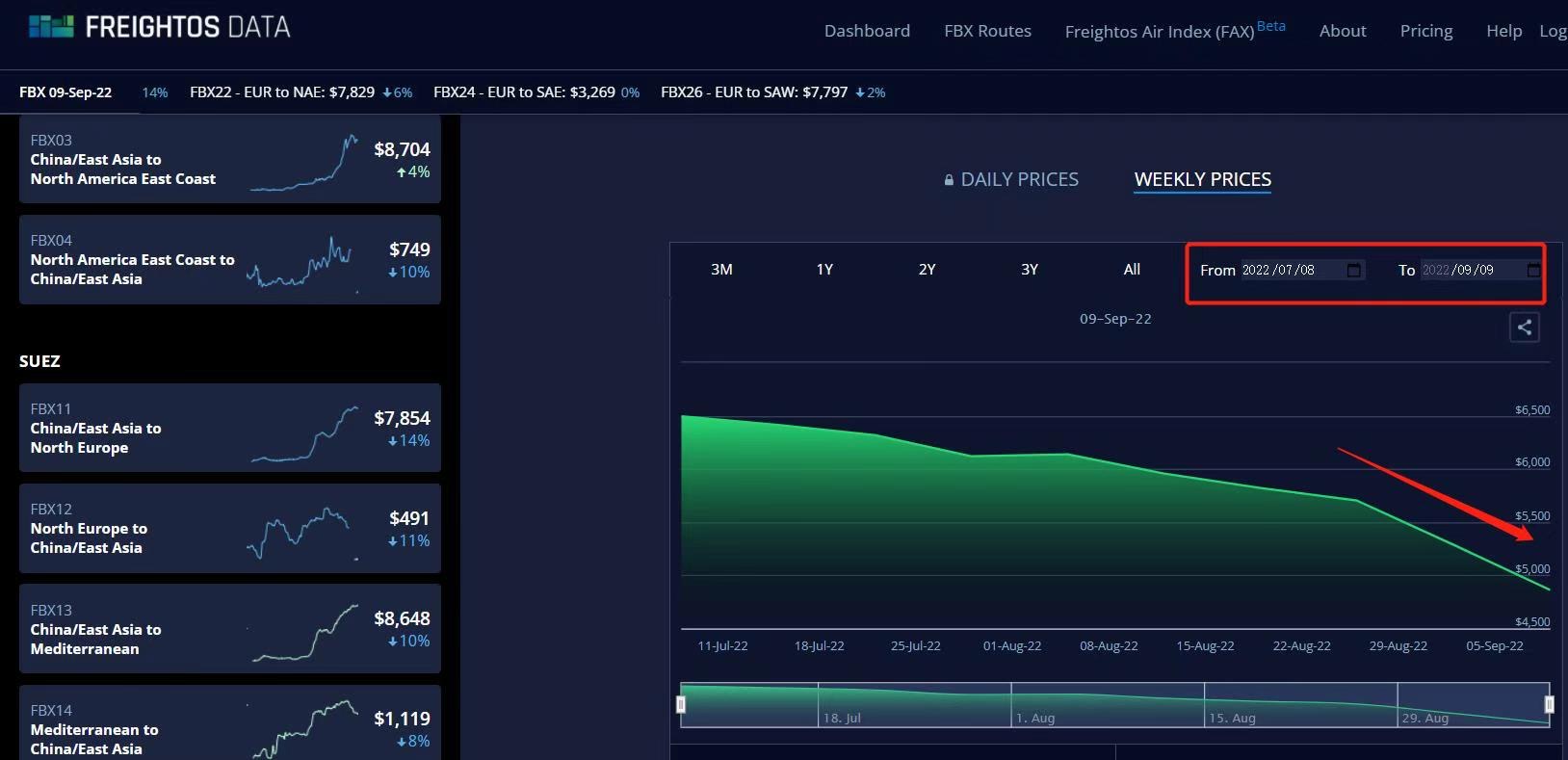This screenshot has height=760, width=1568.
Task: Select the 2Y time range
Action: (927, 270)
